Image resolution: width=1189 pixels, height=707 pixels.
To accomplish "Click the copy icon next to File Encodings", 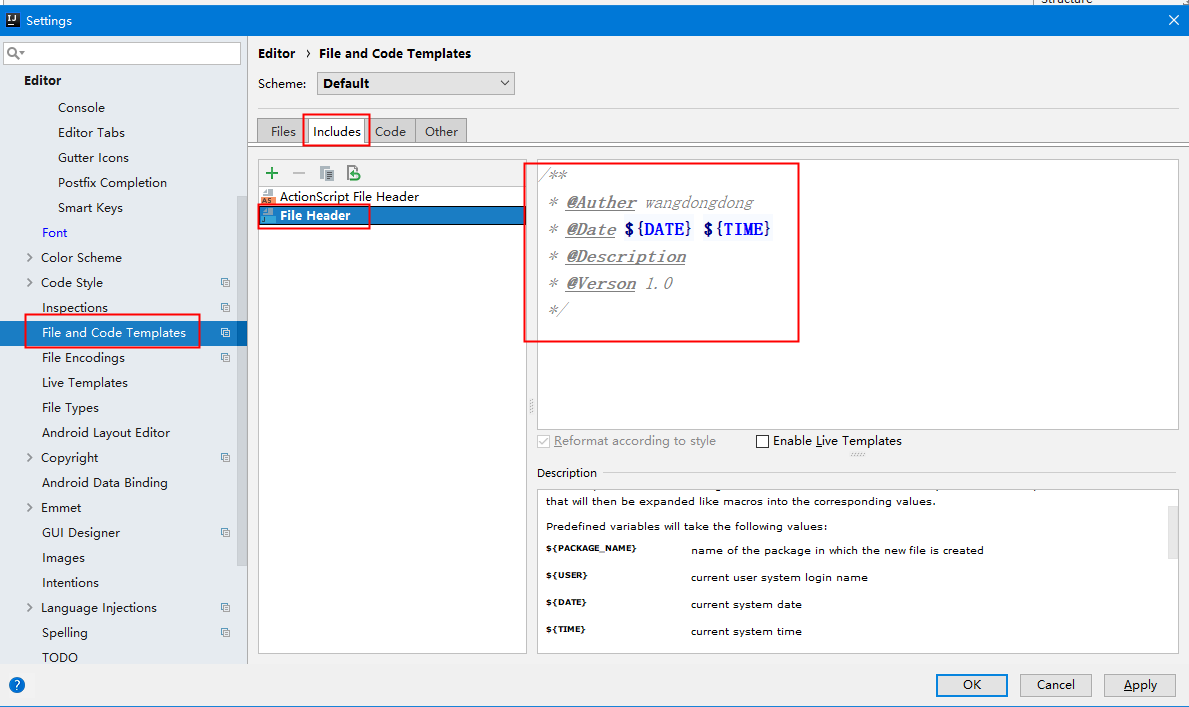I will [225, 357].
